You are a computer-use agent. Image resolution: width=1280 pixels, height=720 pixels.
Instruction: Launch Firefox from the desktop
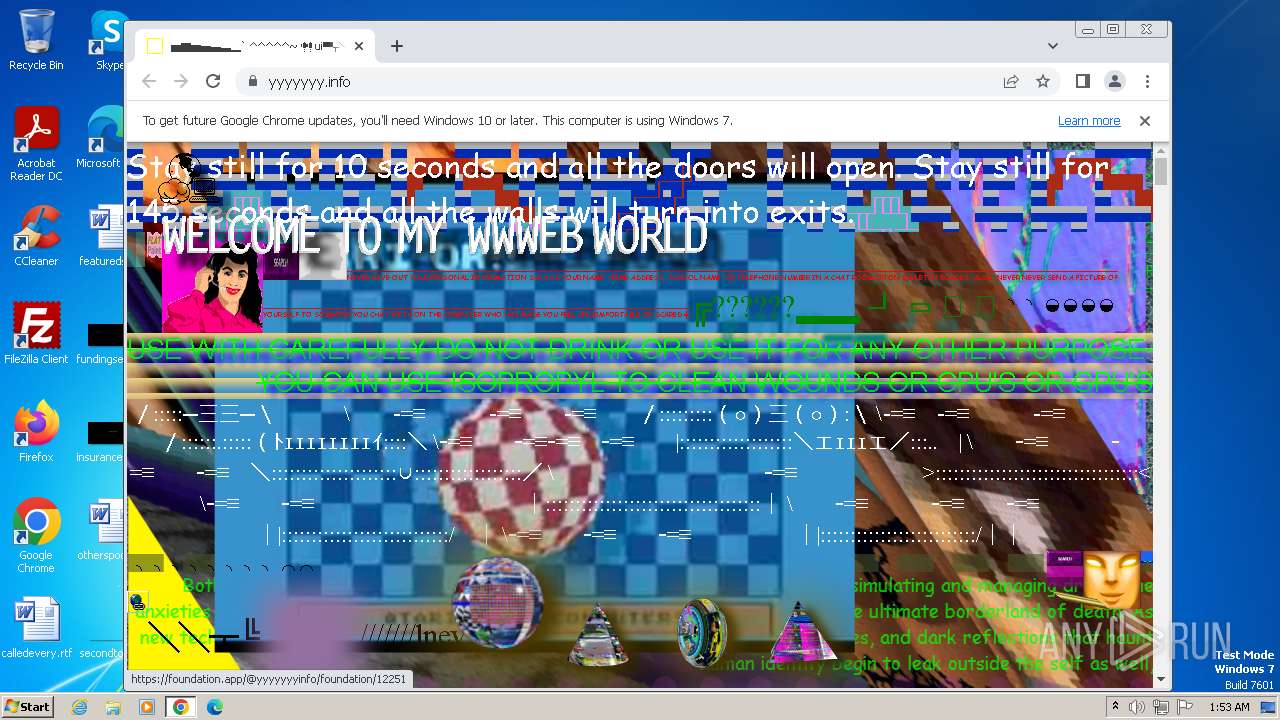[36, 432]
